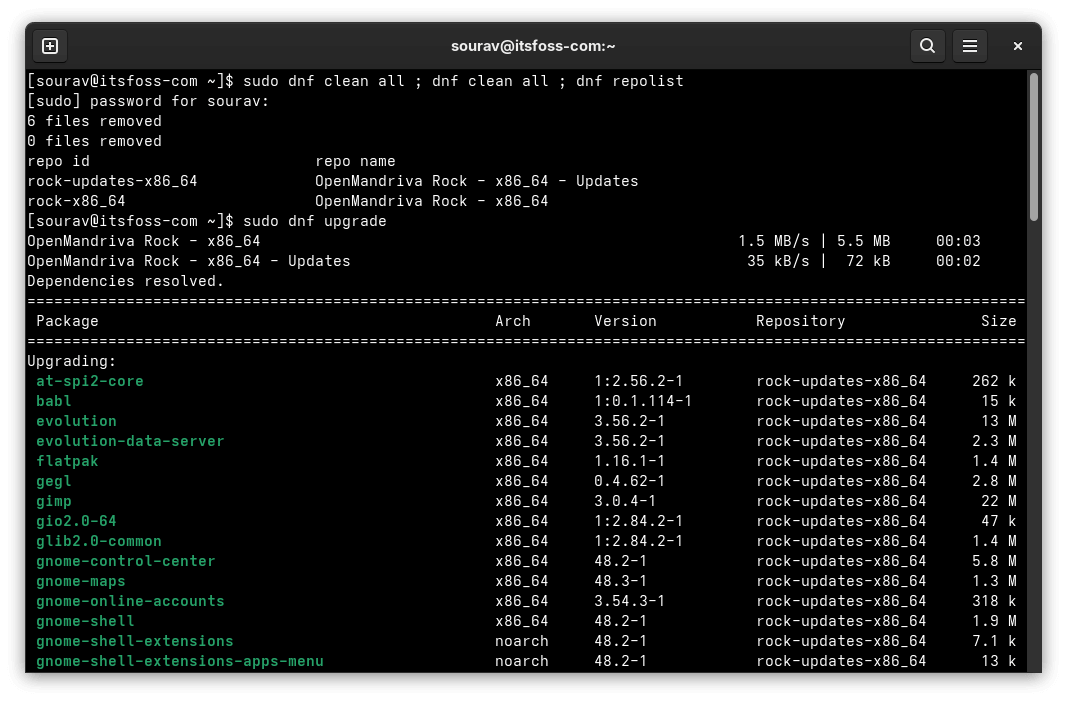Open the terminal search icon
This screenshot has width=1067, height=701.
pos(927,46)
